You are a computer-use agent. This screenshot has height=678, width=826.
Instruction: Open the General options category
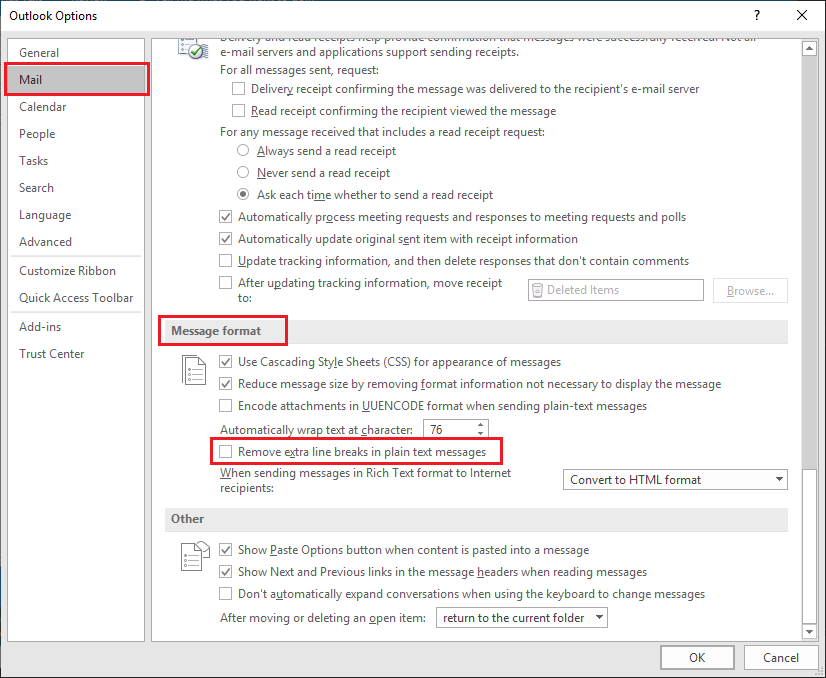[76, 53]
